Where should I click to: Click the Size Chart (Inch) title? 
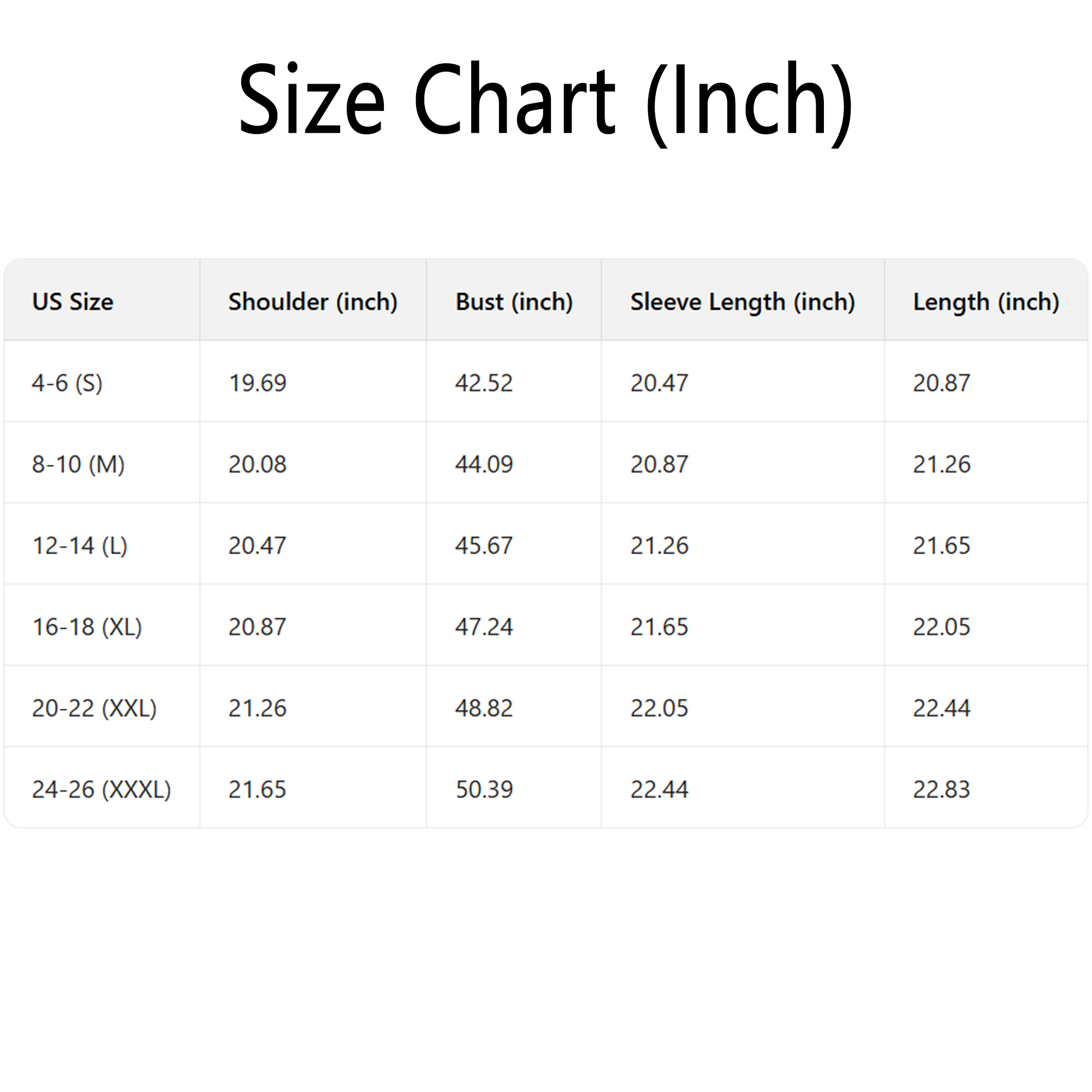pos(545,100)
